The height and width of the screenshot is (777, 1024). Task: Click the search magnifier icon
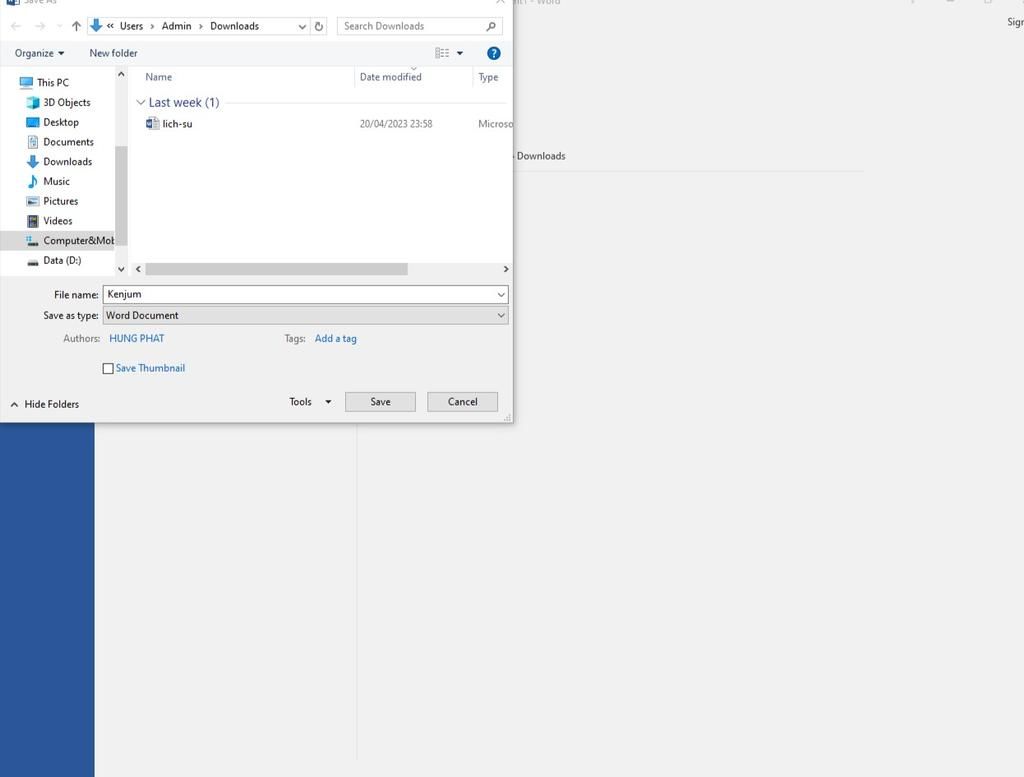[491, 26]
